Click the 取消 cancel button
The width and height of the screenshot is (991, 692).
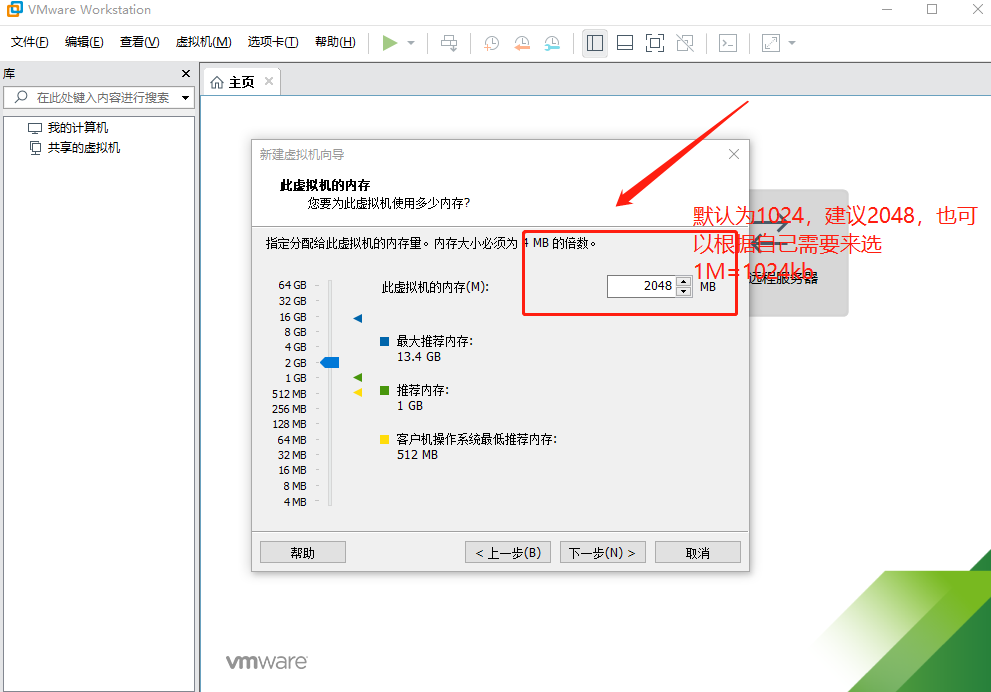click(698, 552)
